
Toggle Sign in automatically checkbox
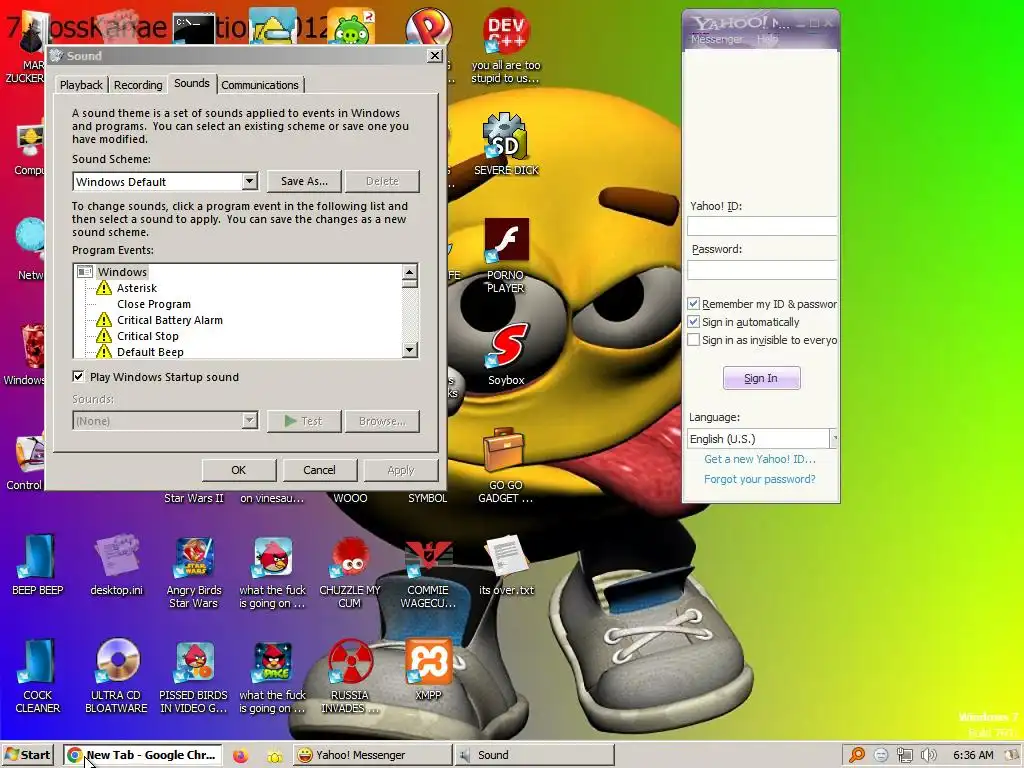pyautogui.click(x=694, y=322)
